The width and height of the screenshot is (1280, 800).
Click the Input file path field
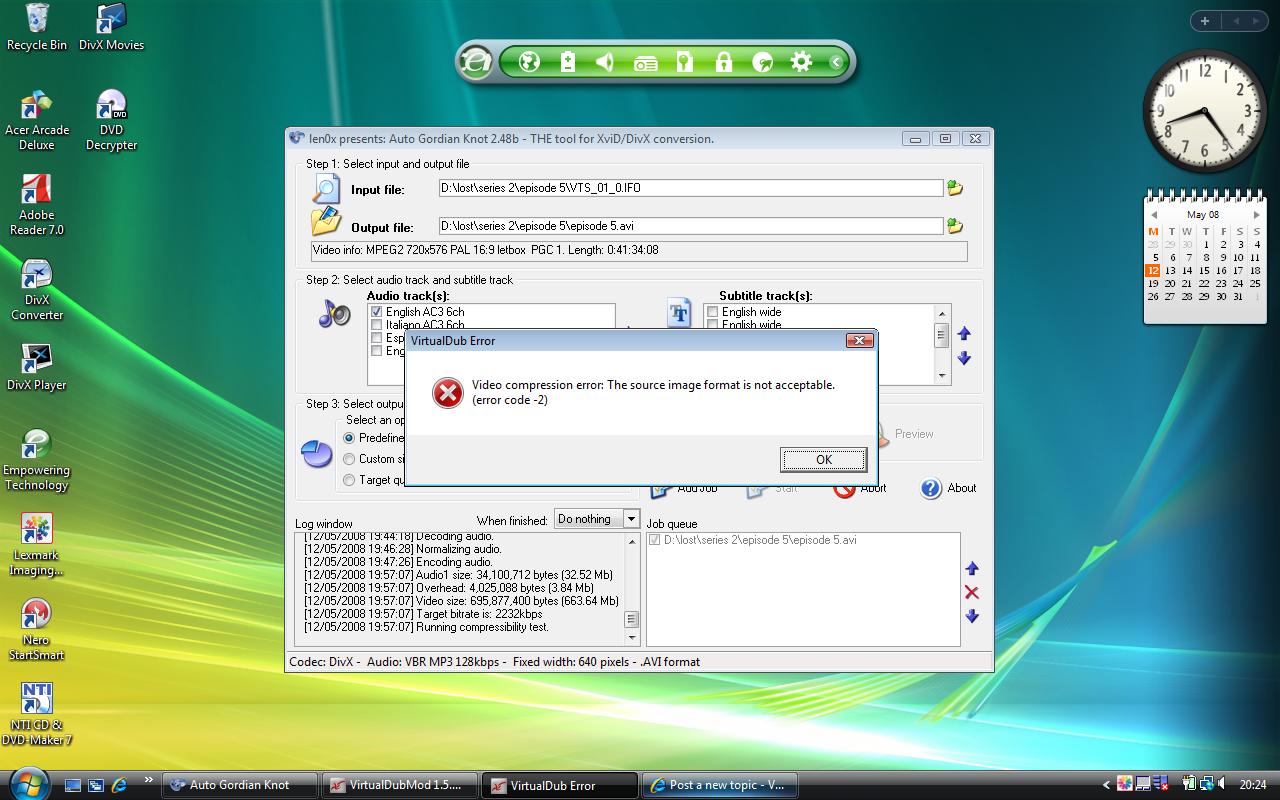pyautogui.click(x=690, y=188)
